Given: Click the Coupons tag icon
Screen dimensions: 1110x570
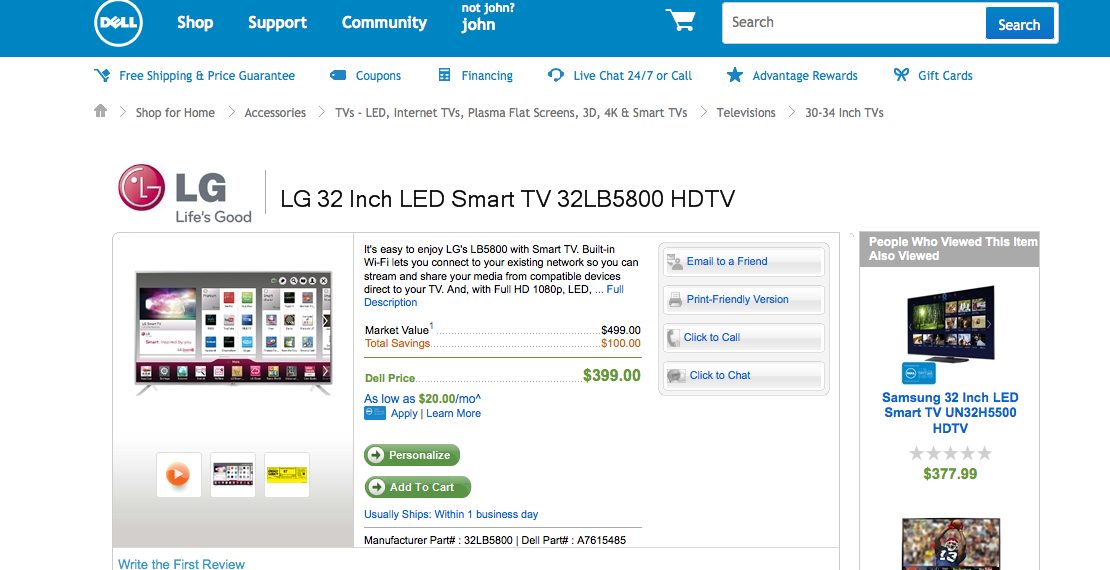Looking at the screenshot, I should pos(338,75).
